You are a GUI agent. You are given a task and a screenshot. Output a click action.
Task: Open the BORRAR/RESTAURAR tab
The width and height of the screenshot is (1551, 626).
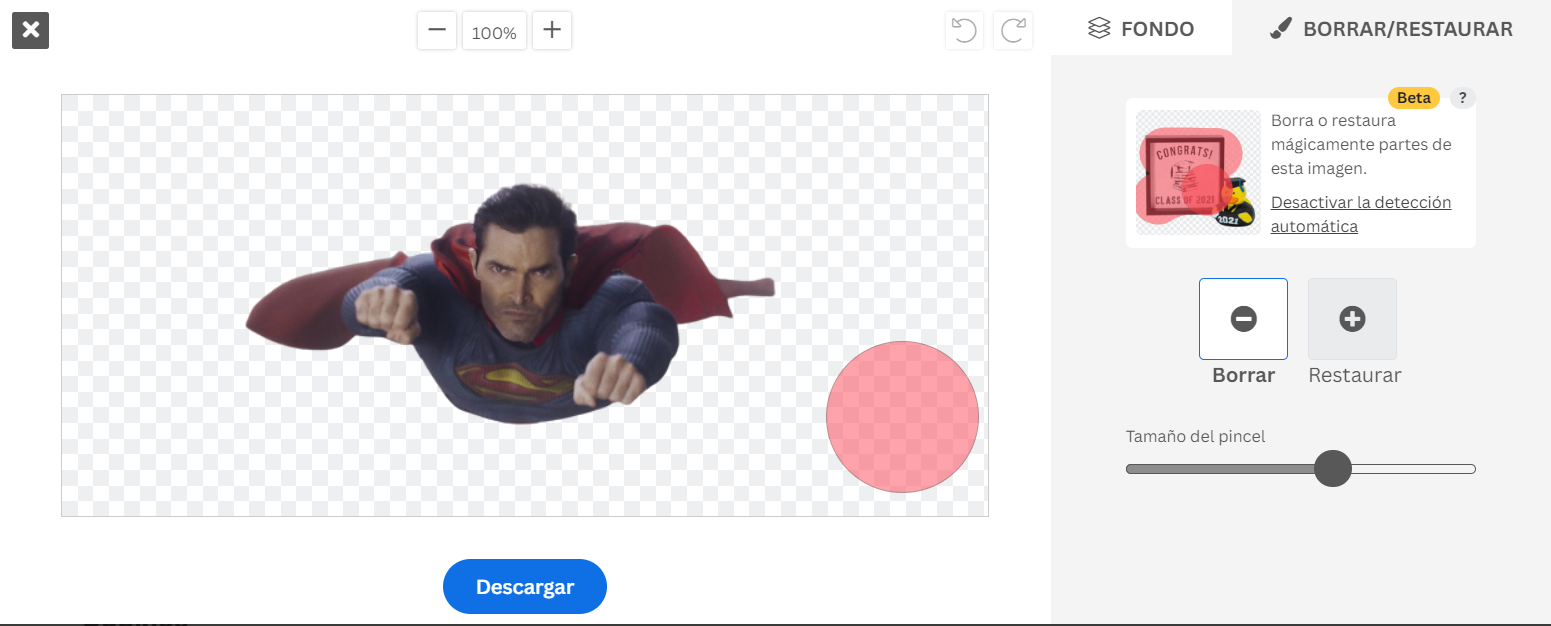(x=1391, y=29)
